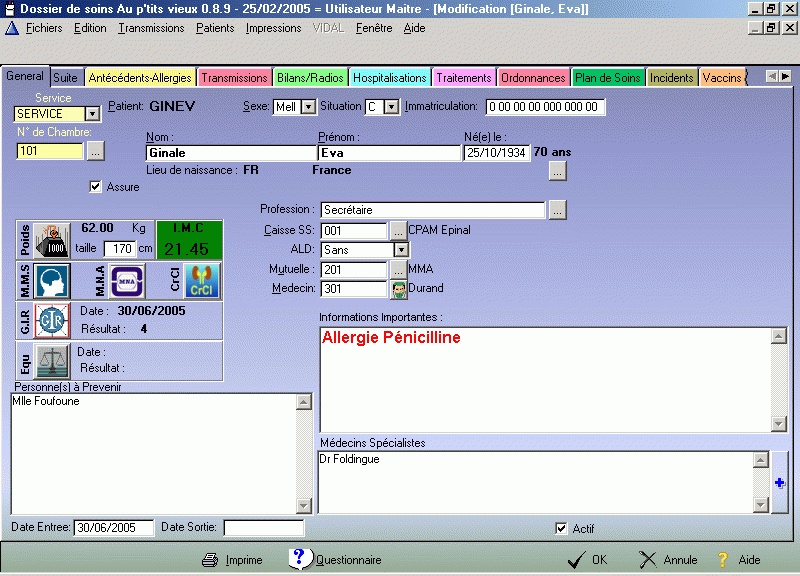Open the G.I.R evaluation icon

tap(52, 320)
